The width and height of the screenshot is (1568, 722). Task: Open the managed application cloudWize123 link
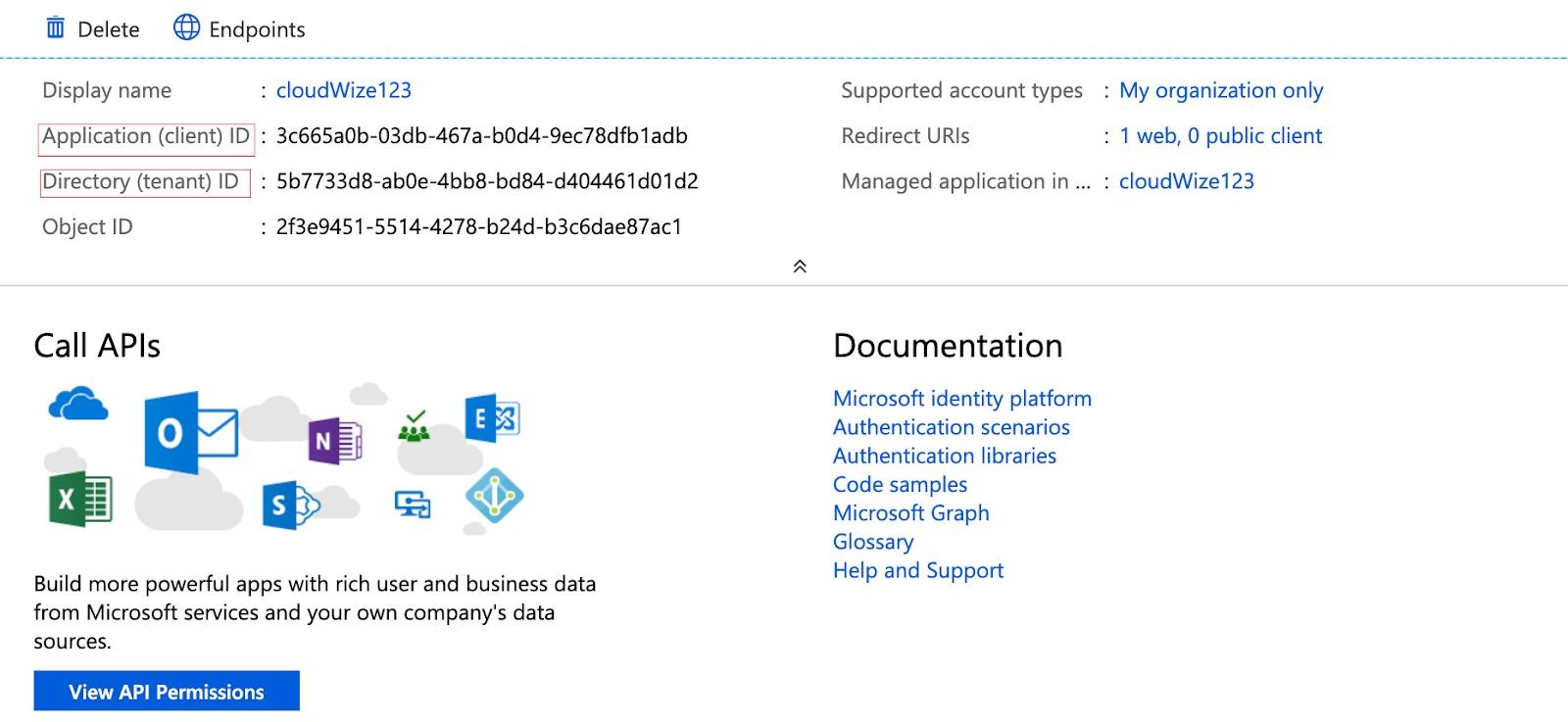pyautogui.click(x=1186, y=181)
